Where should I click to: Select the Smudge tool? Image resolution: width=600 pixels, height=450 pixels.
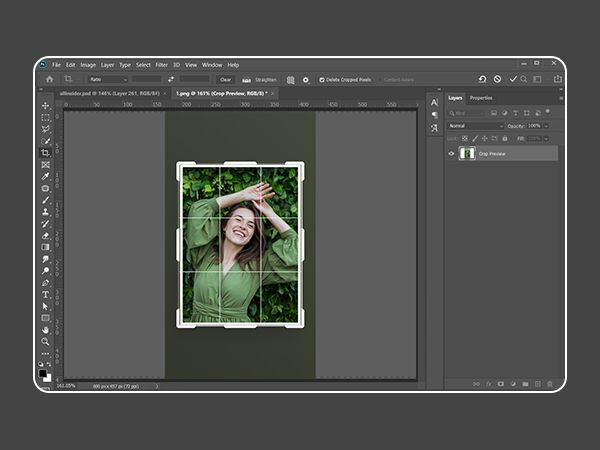point(46,259)
